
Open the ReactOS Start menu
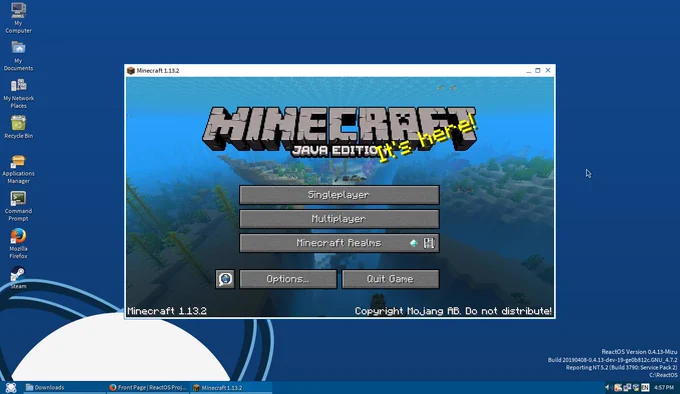[x=11, y=387]
